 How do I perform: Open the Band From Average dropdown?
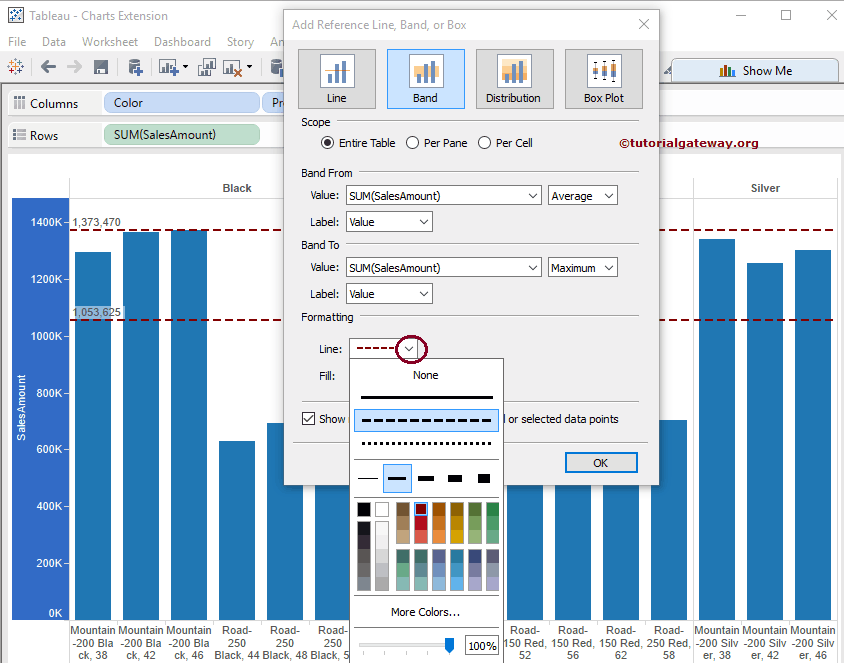point(582,196)
